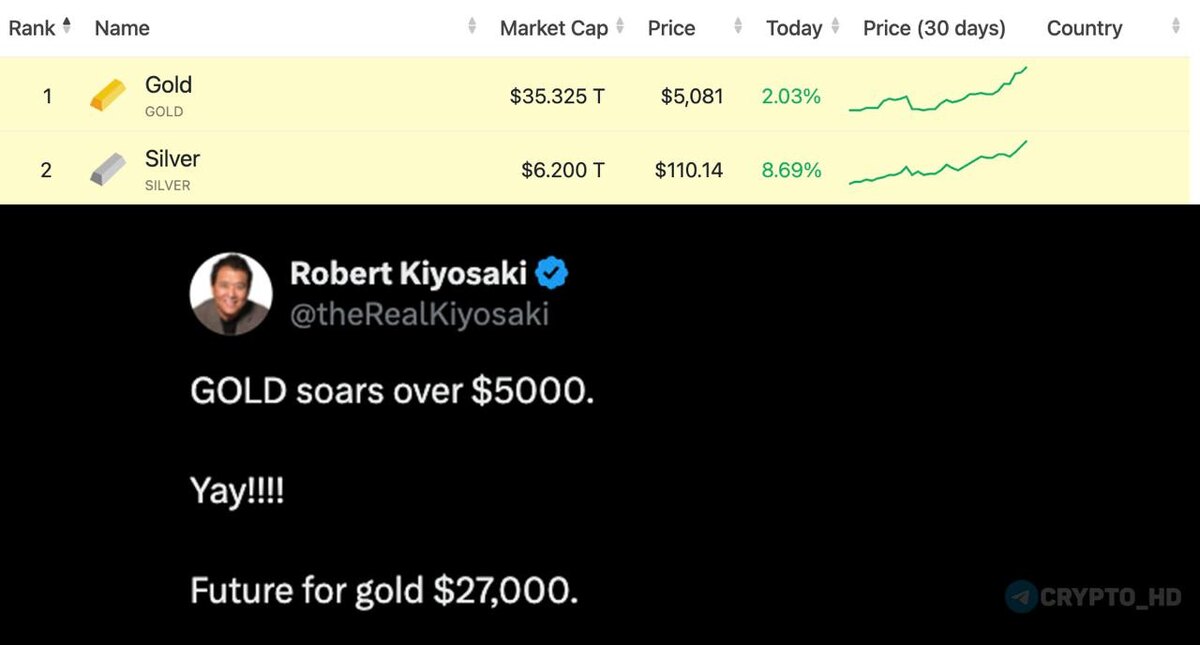Open the Gold asset link
The image size is (1200, 645).
(168, 85)
